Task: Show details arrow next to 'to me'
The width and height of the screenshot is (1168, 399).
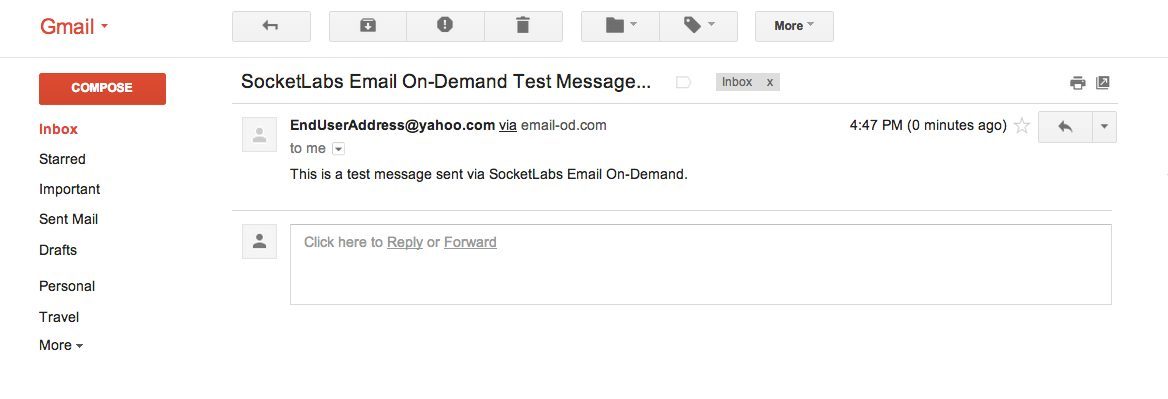Action: click(x=338, y=149)
